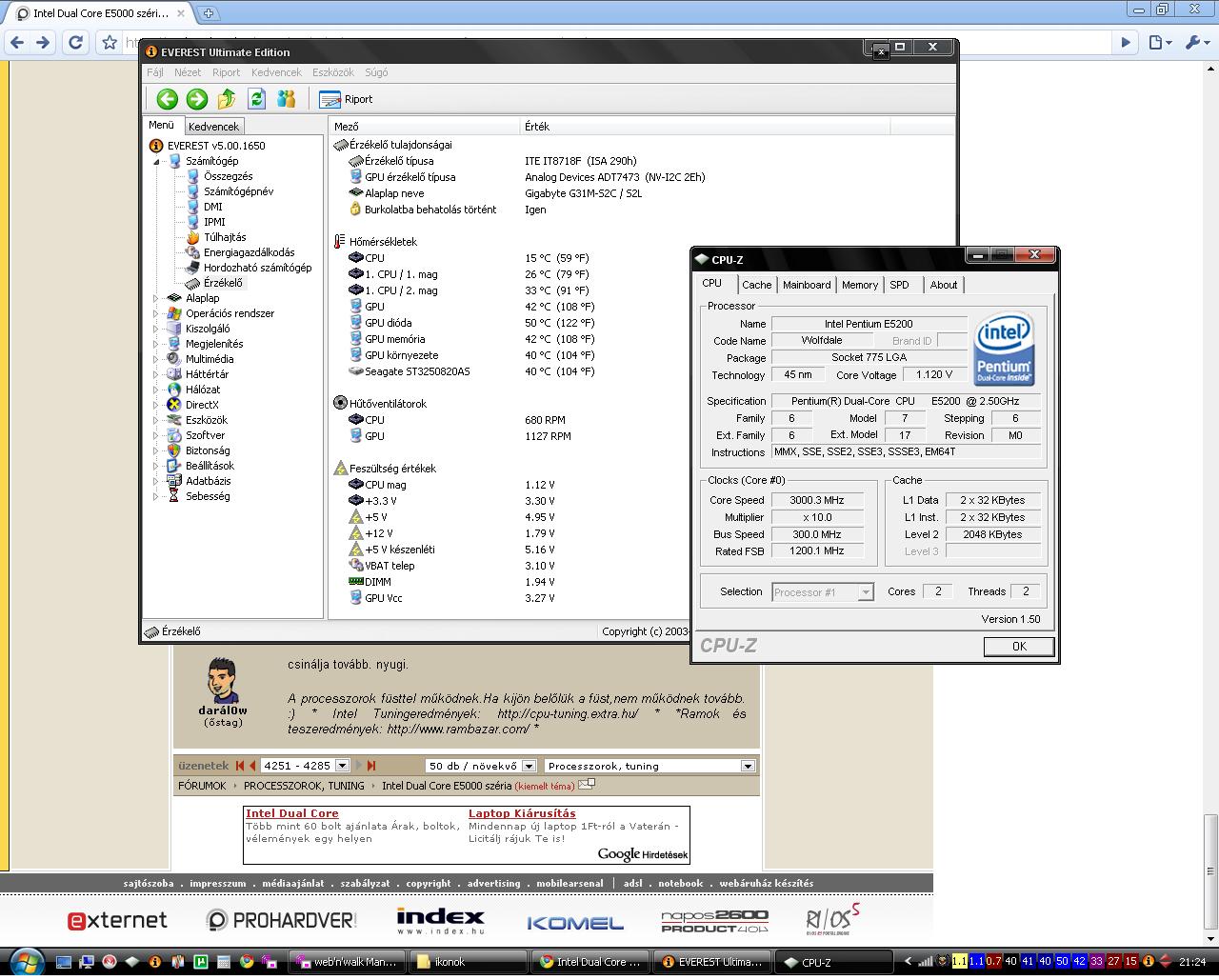Click the Burkolatba behatolás történt lock icon
Viewport: 1219px width, 980px height.
355,210
